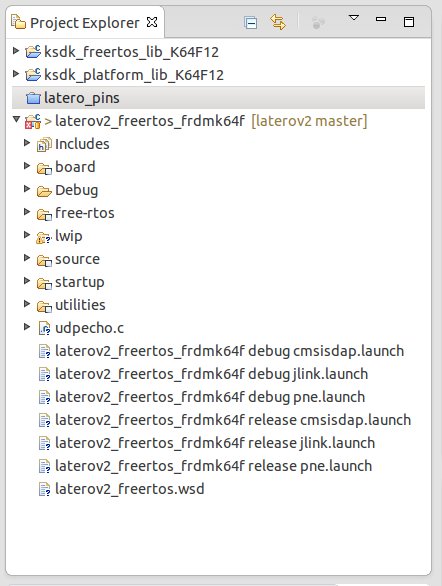442x586 pixels.
Task: Click the Project Explorer tab icon
Action: point(18,22)
